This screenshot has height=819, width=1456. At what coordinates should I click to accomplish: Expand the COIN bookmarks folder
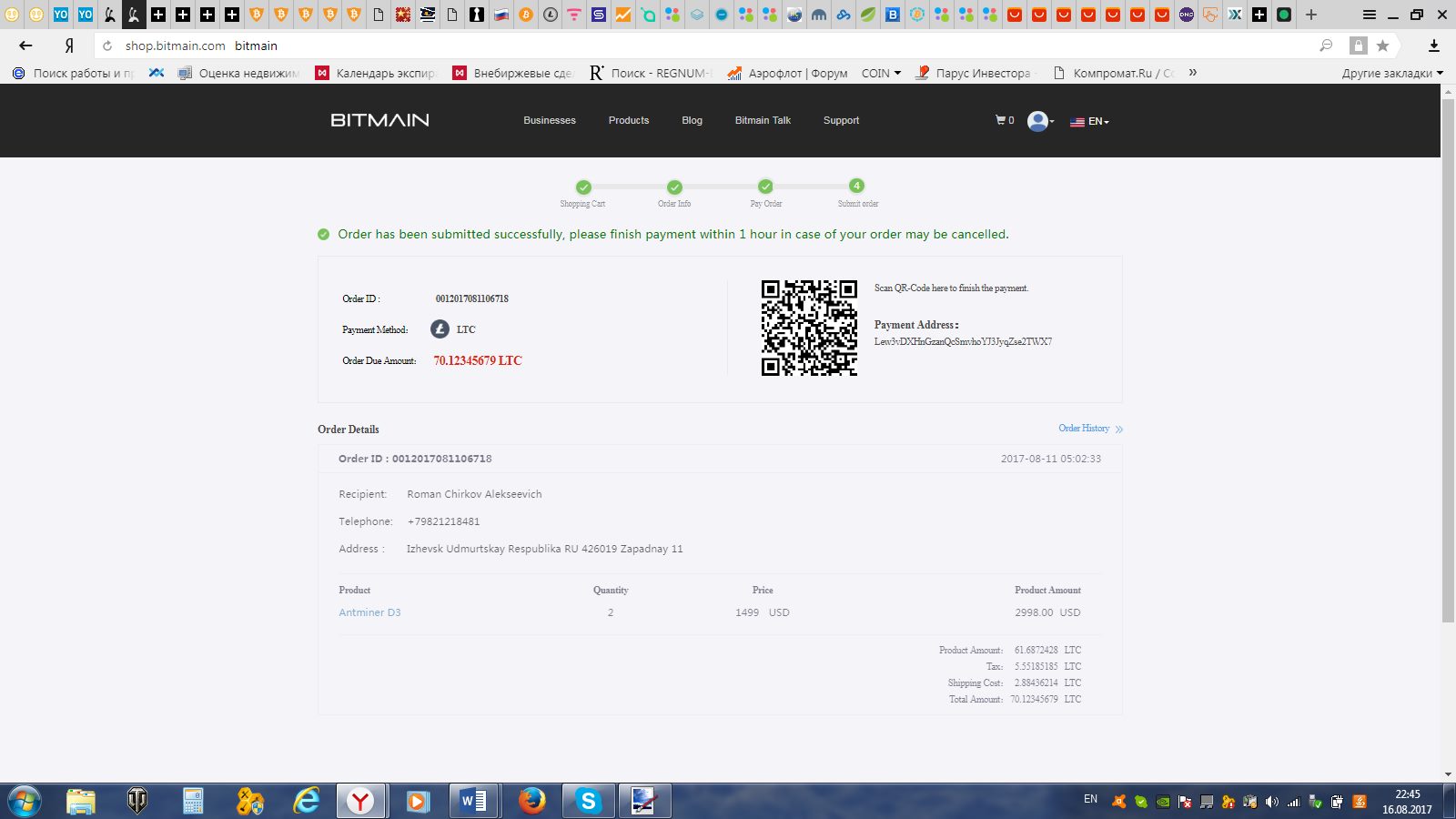point(881,73)
